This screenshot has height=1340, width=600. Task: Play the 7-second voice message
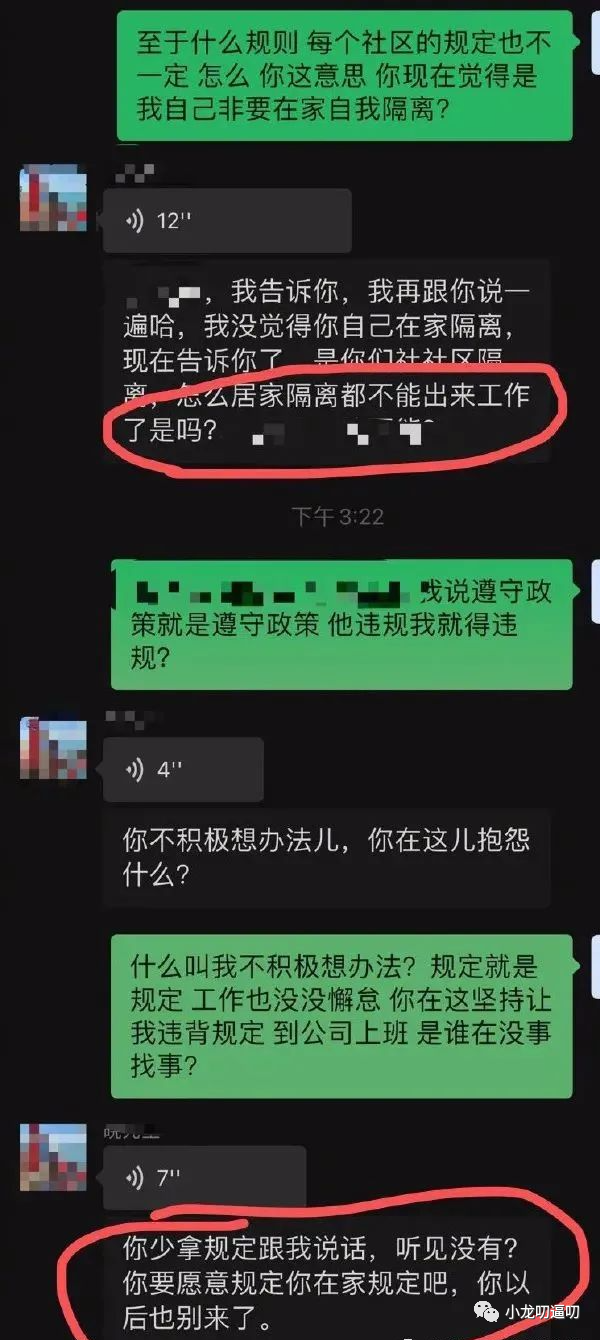pyautogui.click(x=205, y=1178)
